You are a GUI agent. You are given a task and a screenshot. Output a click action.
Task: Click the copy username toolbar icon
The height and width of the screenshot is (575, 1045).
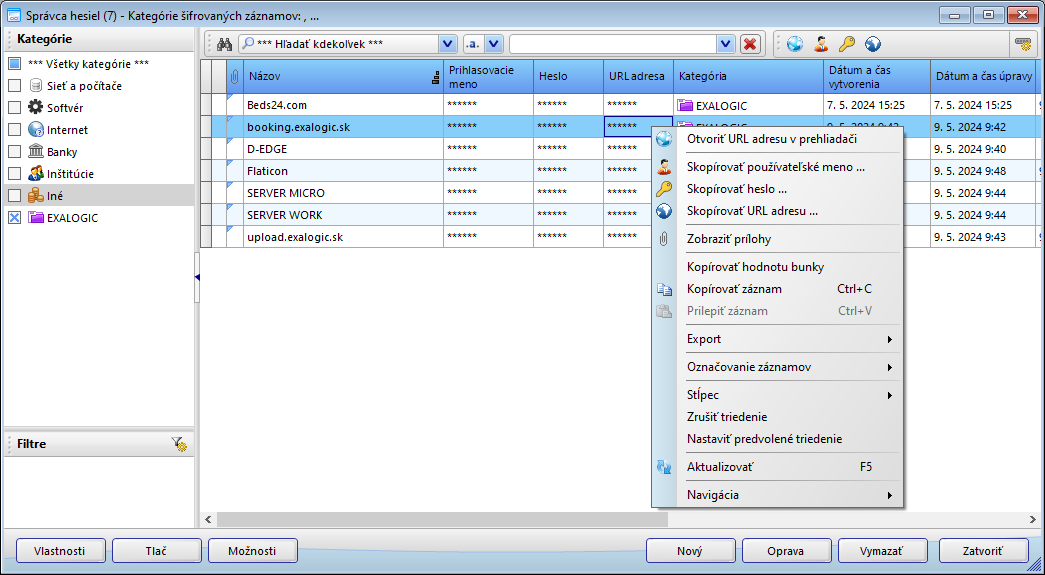point(821,45)
